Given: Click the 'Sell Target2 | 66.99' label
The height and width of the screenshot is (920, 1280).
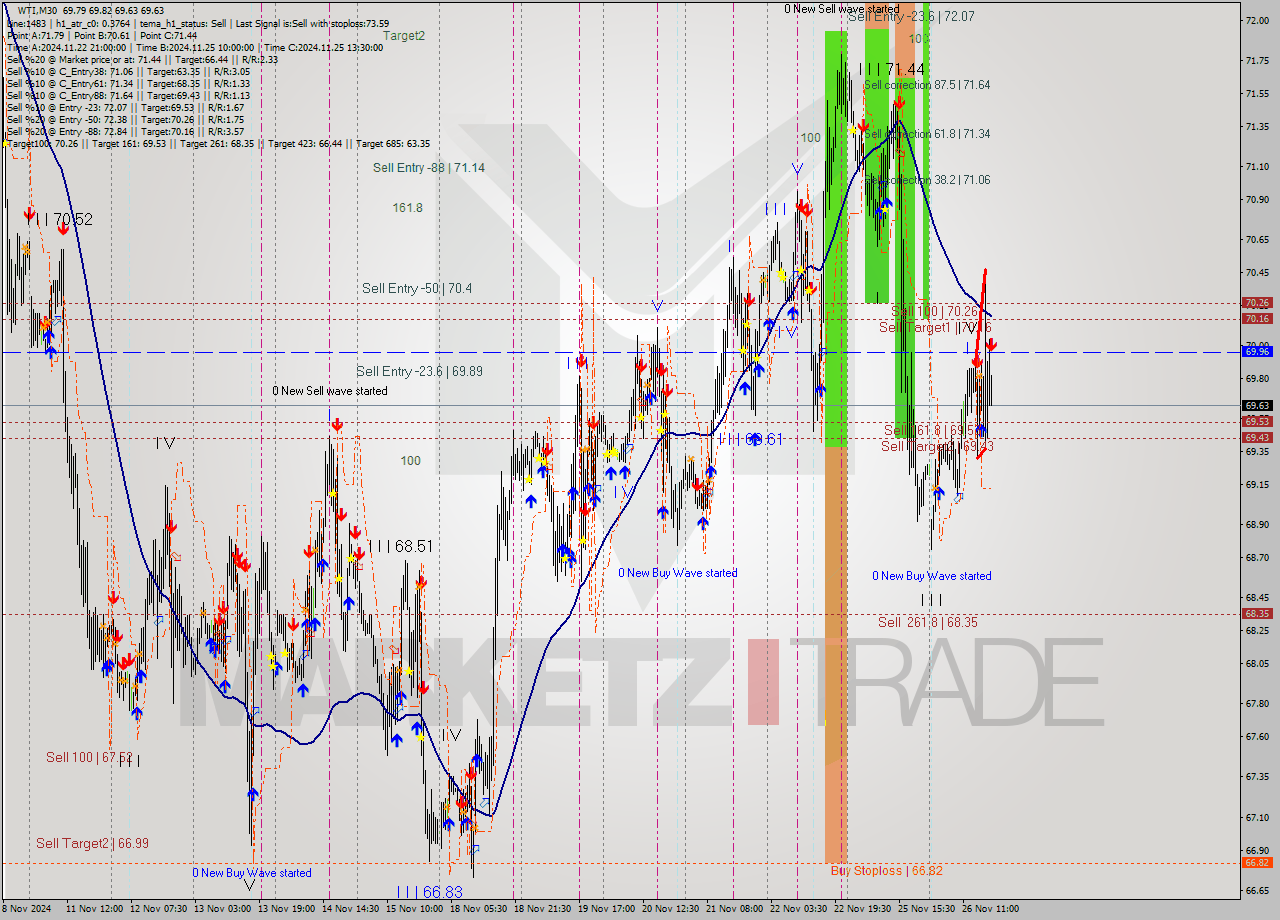Looking at the screenshot, I should tap(92, 843).
